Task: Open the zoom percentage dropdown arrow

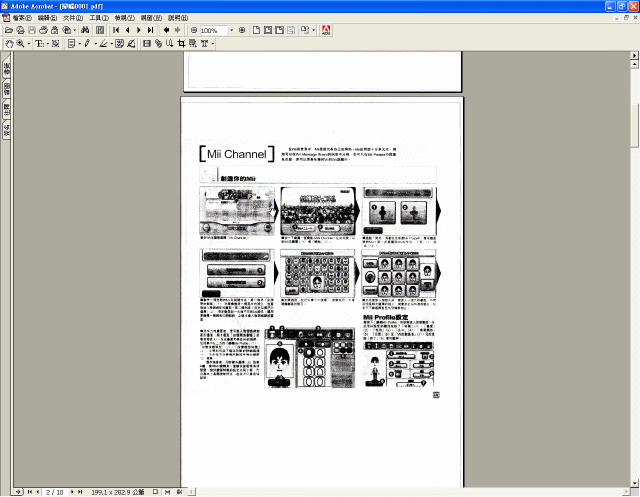Action: (231, 30)
